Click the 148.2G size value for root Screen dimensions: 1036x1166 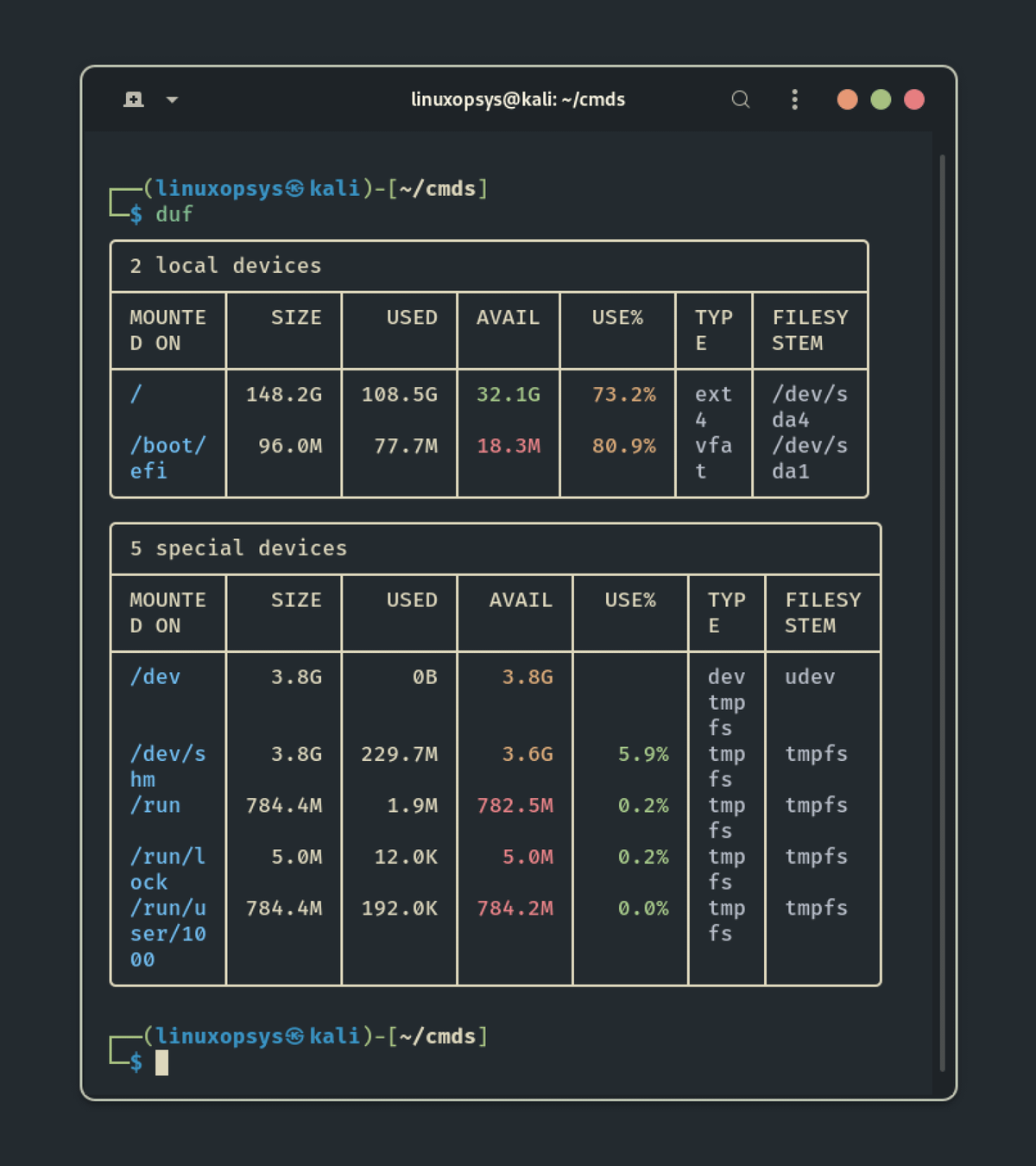pos(283,395)
